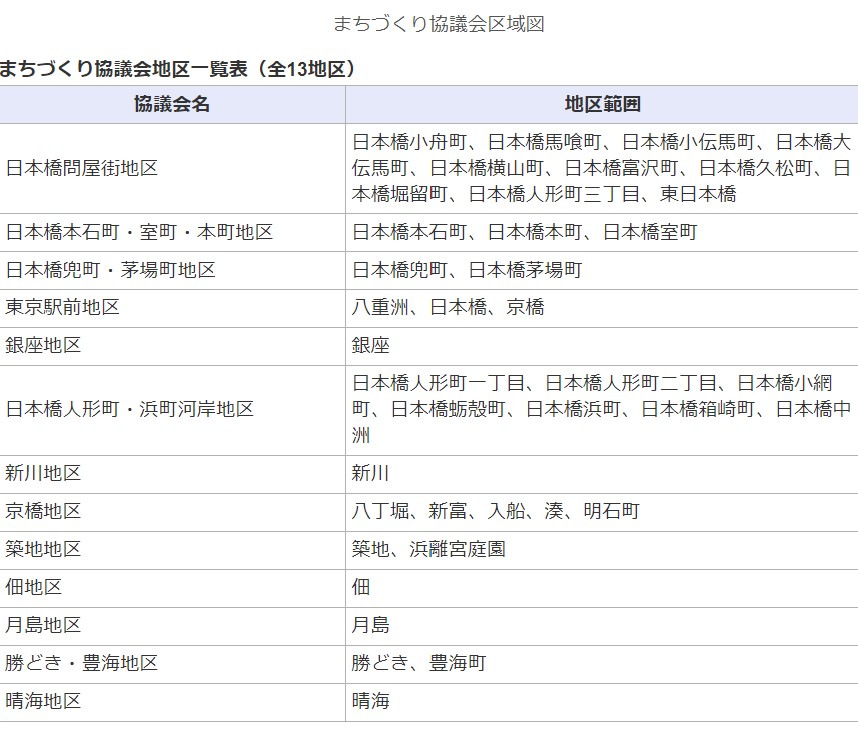The width and height of the screenshot is (858, 736).
Task: Click the まちづくり協議会地区一覧表 heading
Action: tap(178, 69)
